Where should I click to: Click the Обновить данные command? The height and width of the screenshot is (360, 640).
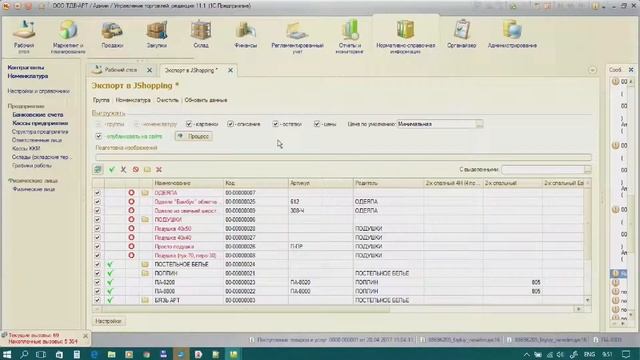click(x=206, y=100)
